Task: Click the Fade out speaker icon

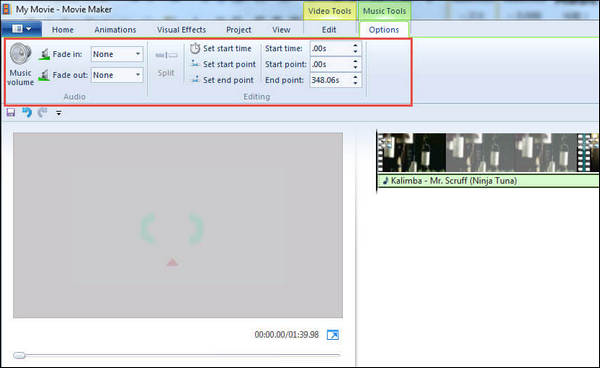Action: pyautogui.click(x=44, y=75)
